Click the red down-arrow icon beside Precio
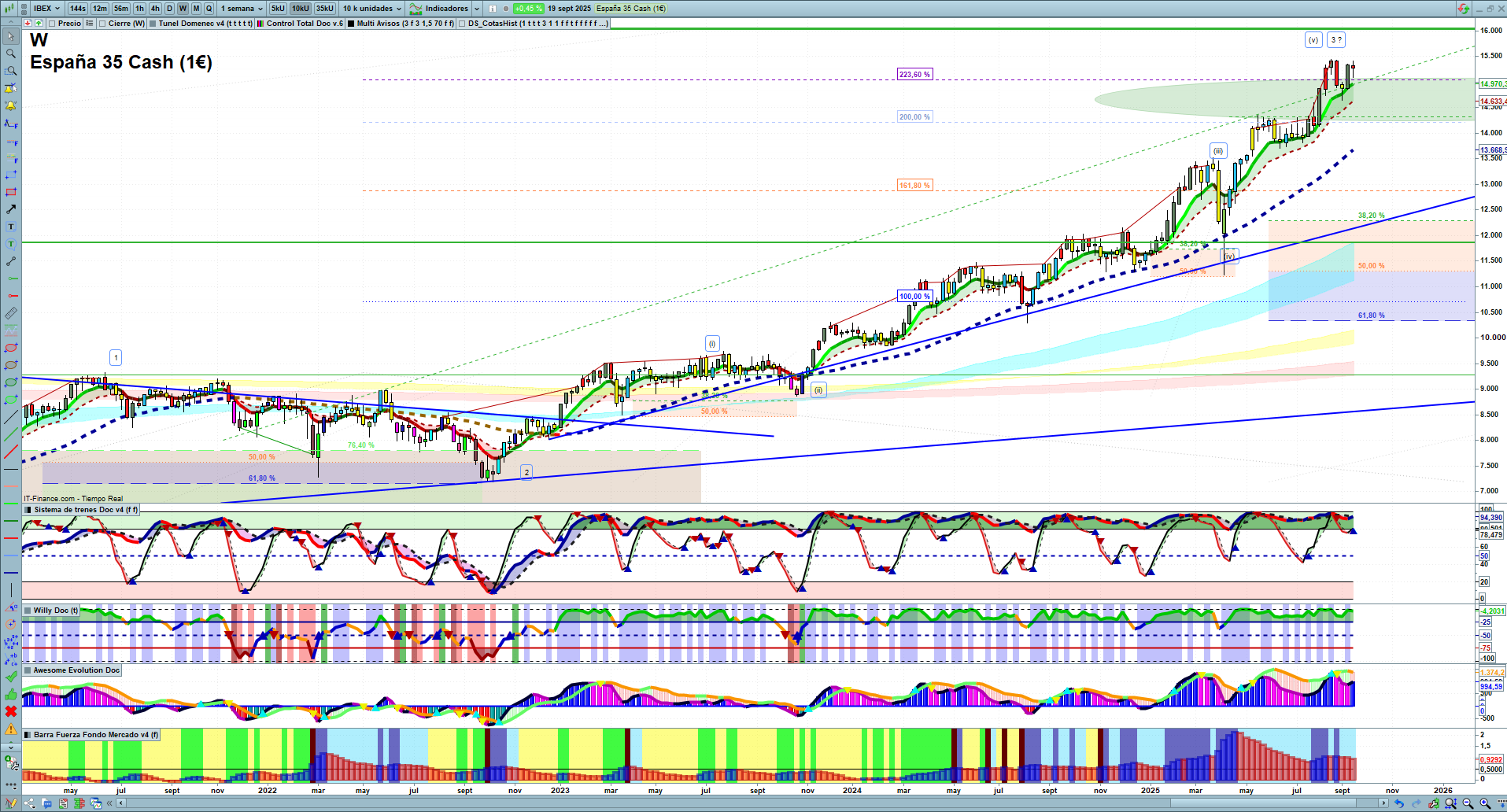Image resolution: width=1507 pixels, height=812 pixels. (28, 24)
